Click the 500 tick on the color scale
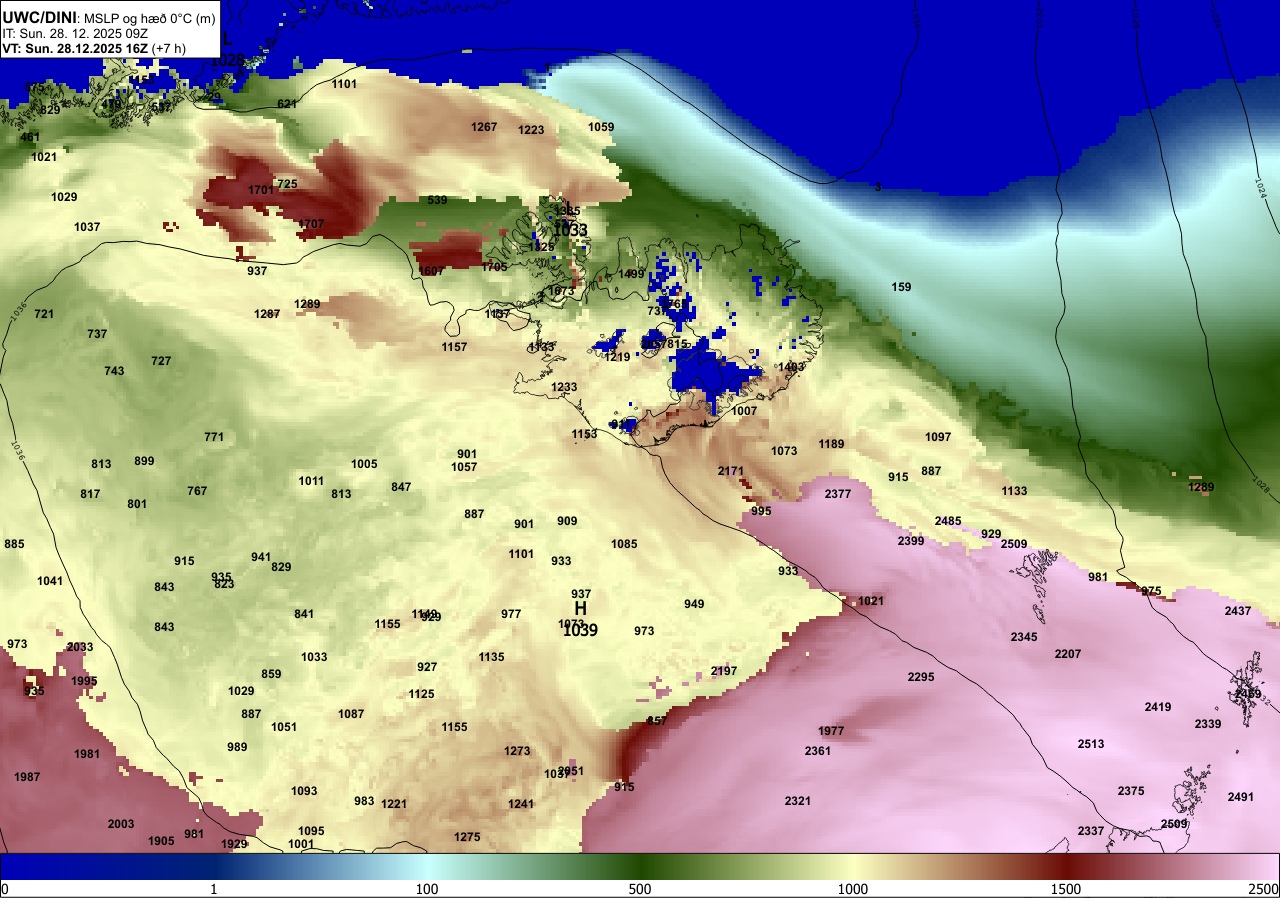This screenshot has height=898, width=1280. click(640, 889)
